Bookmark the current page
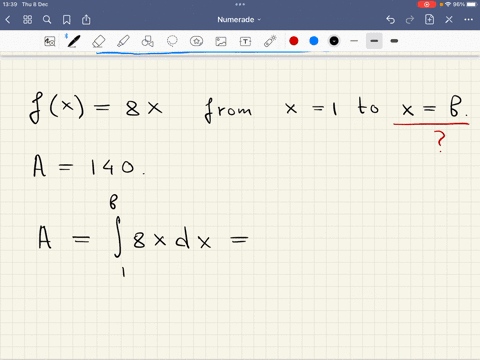This screenshot has width=480, height=360. tap(67, 20)
